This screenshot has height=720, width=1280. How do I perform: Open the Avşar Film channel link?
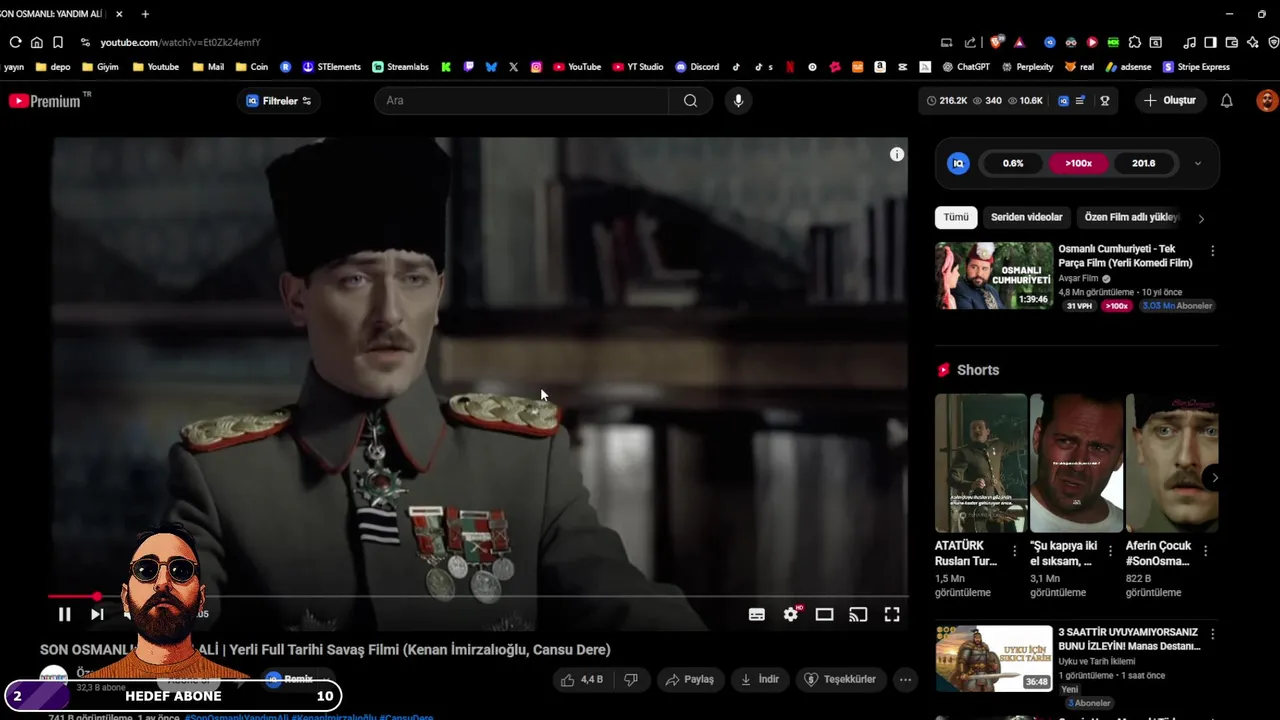[1078, 278]
